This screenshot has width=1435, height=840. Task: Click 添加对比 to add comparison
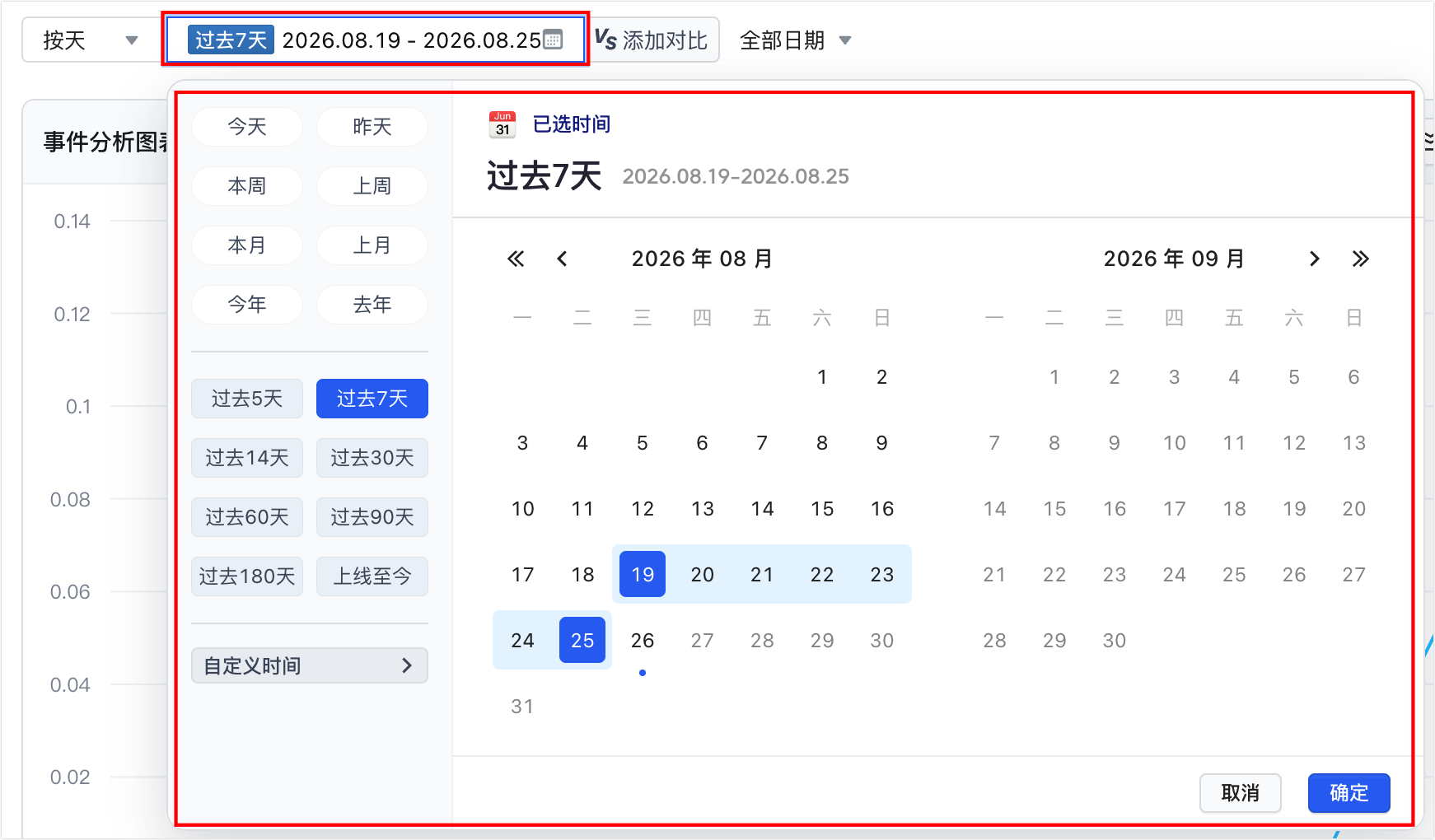pos(656,40)
